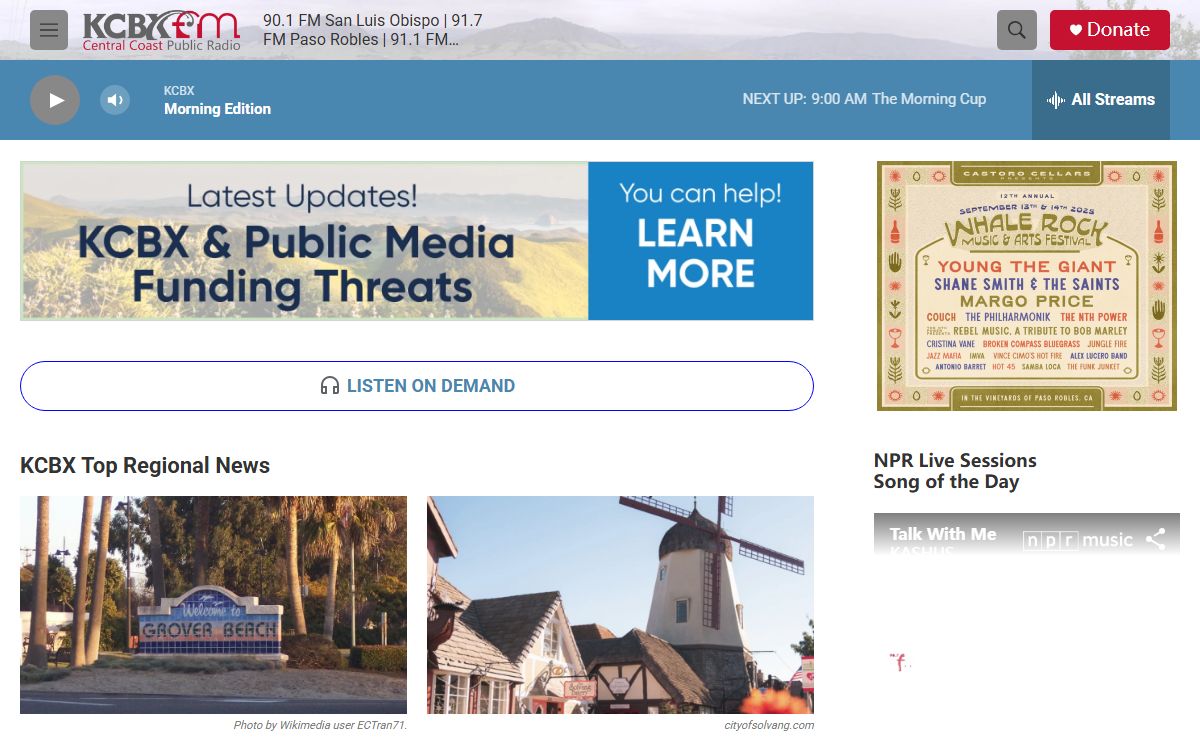Click Listen On Demand button
Image resolution: width=1200 pixels, height=740 pixels.
(417, 386)
